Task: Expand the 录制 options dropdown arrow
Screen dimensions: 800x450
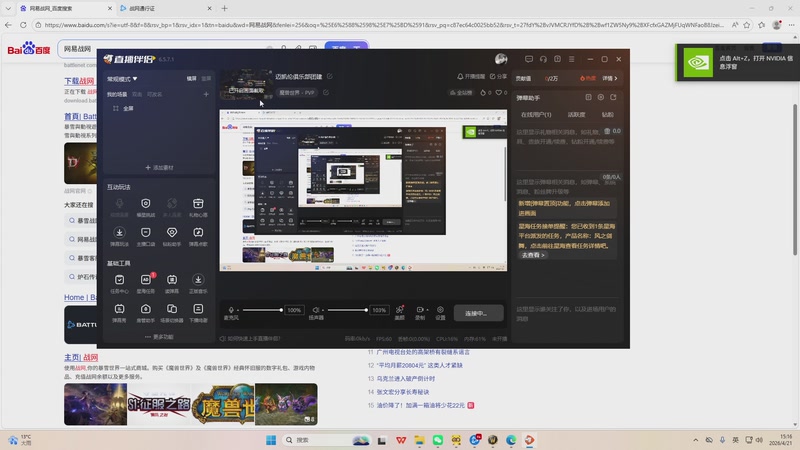Action: coord(427,310)
